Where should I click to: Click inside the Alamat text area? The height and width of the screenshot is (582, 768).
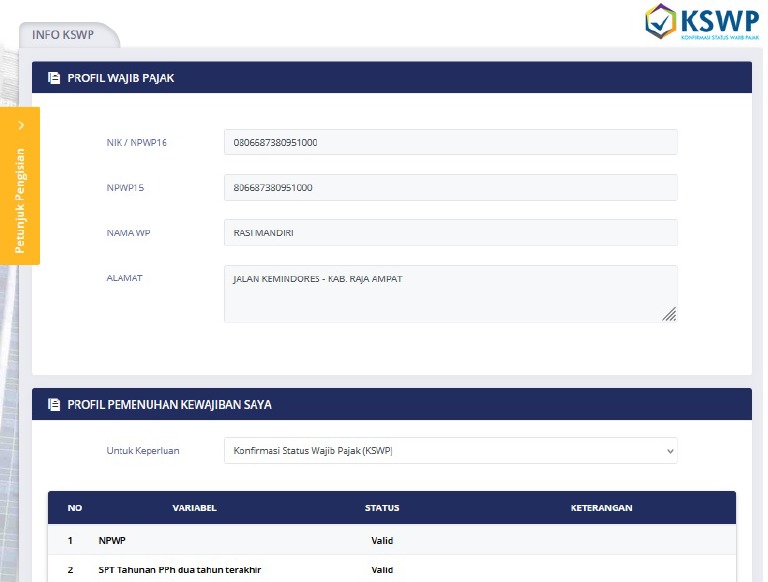[x=440, y=293]
